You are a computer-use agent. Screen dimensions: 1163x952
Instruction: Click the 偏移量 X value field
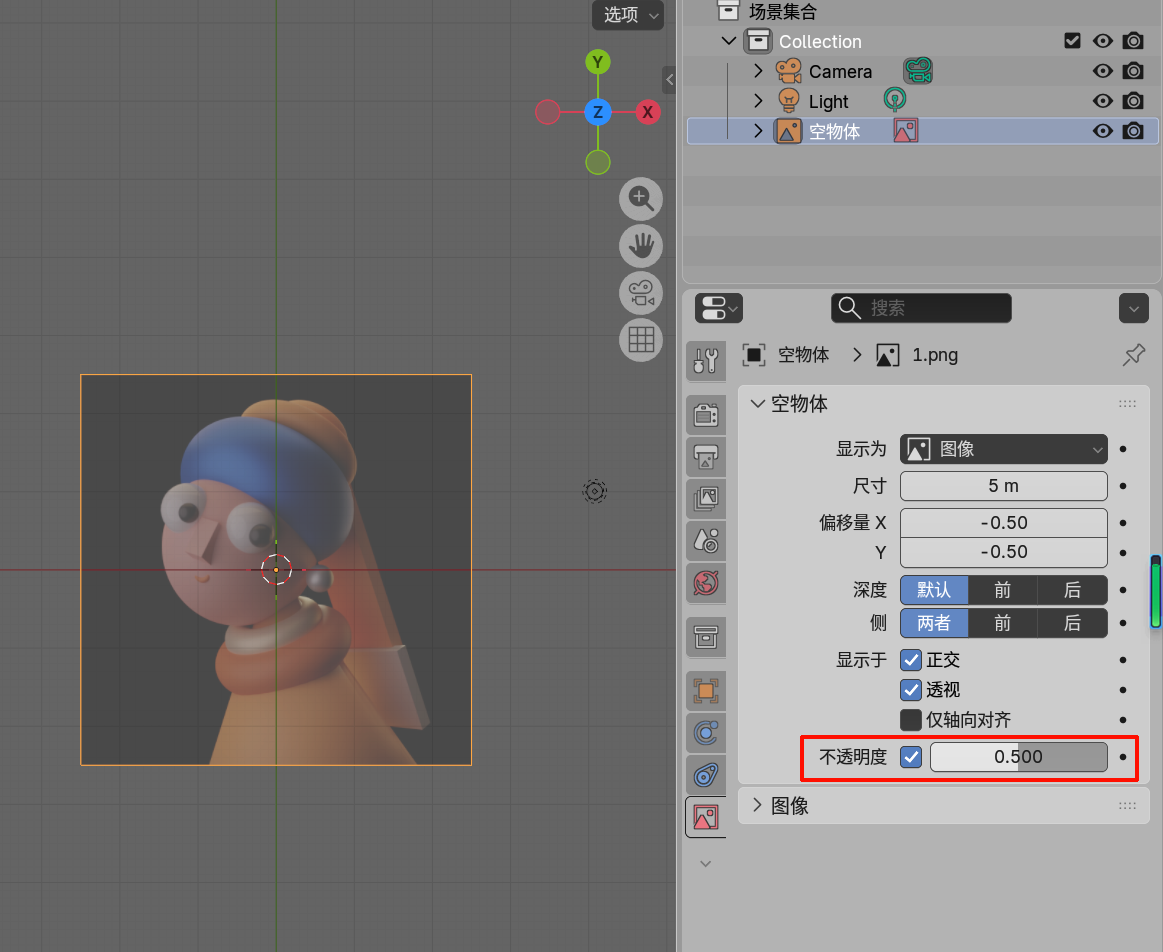1004,523
